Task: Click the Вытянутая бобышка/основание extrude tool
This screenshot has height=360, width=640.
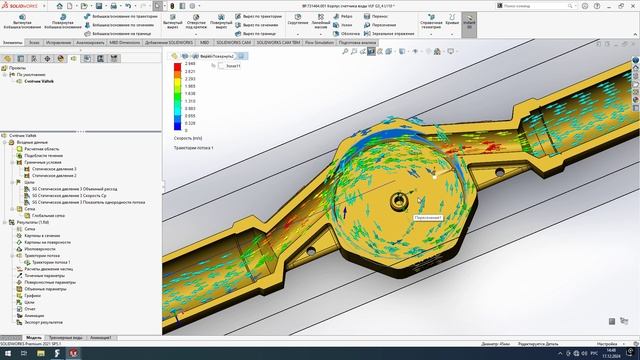Action: (x=22, y=22)
